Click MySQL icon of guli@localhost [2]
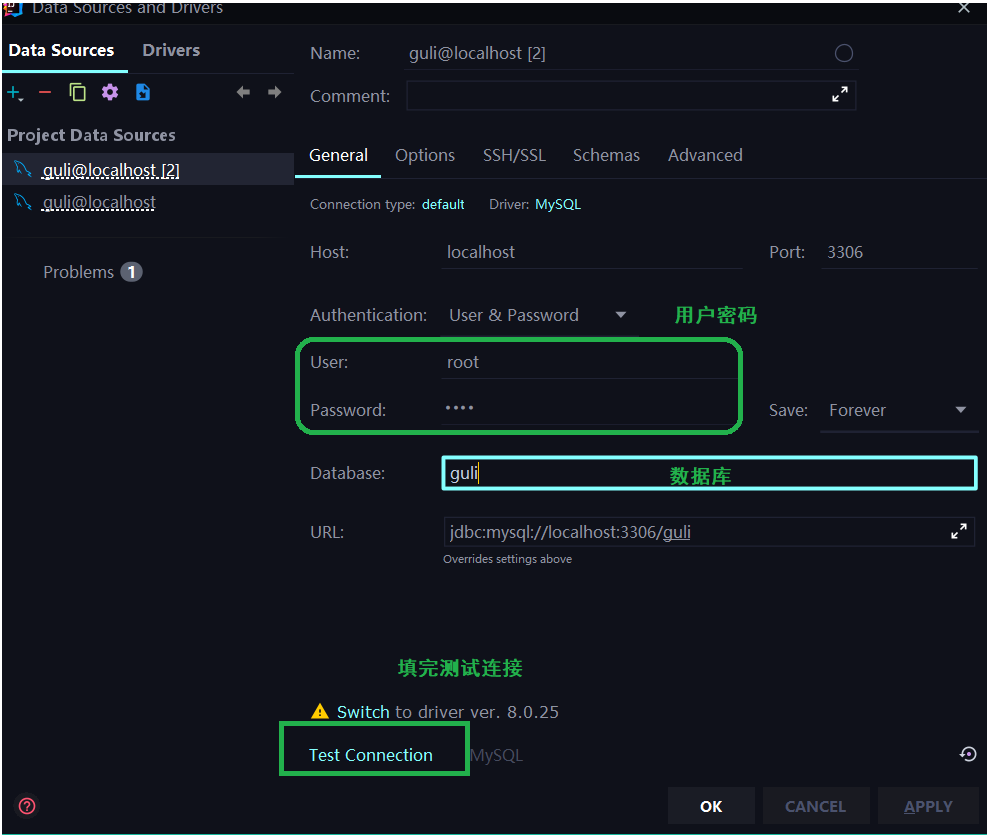The image size is (993, 835). click(x=23, y=169)
